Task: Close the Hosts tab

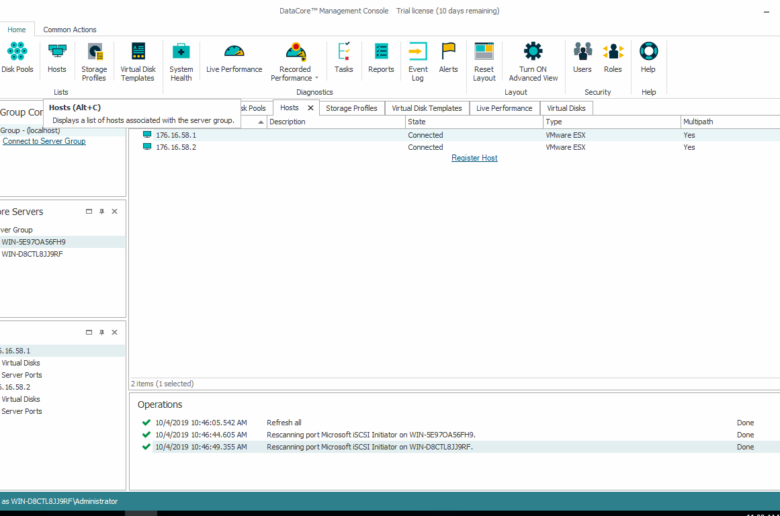Action: pos(310,108)
